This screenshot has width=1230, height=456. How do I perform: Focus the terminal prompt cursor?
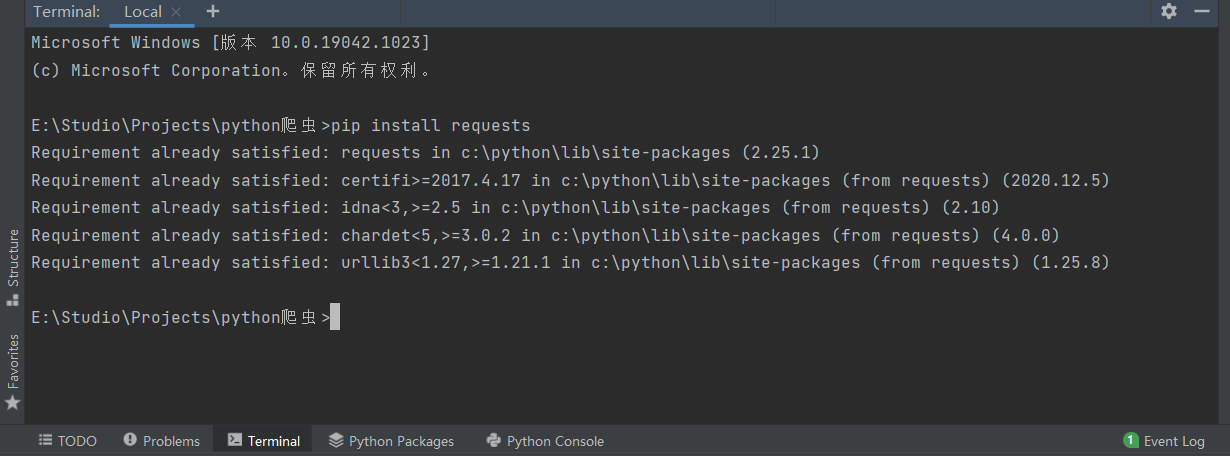[x=335, y=317]
